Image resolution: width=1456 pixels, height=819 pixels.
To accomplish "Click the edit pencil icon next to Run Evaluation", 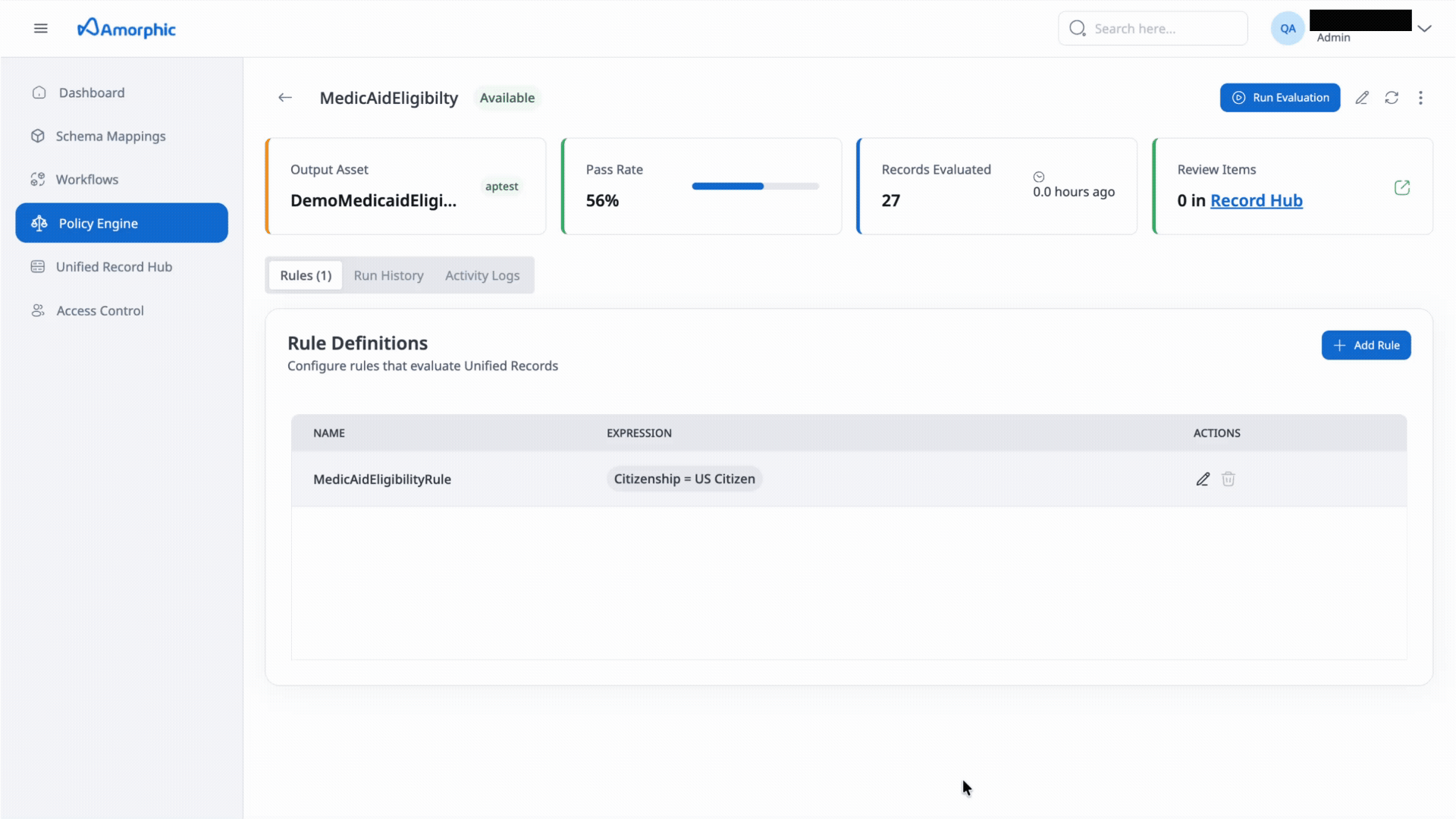I will click(x=1362, y=98).
